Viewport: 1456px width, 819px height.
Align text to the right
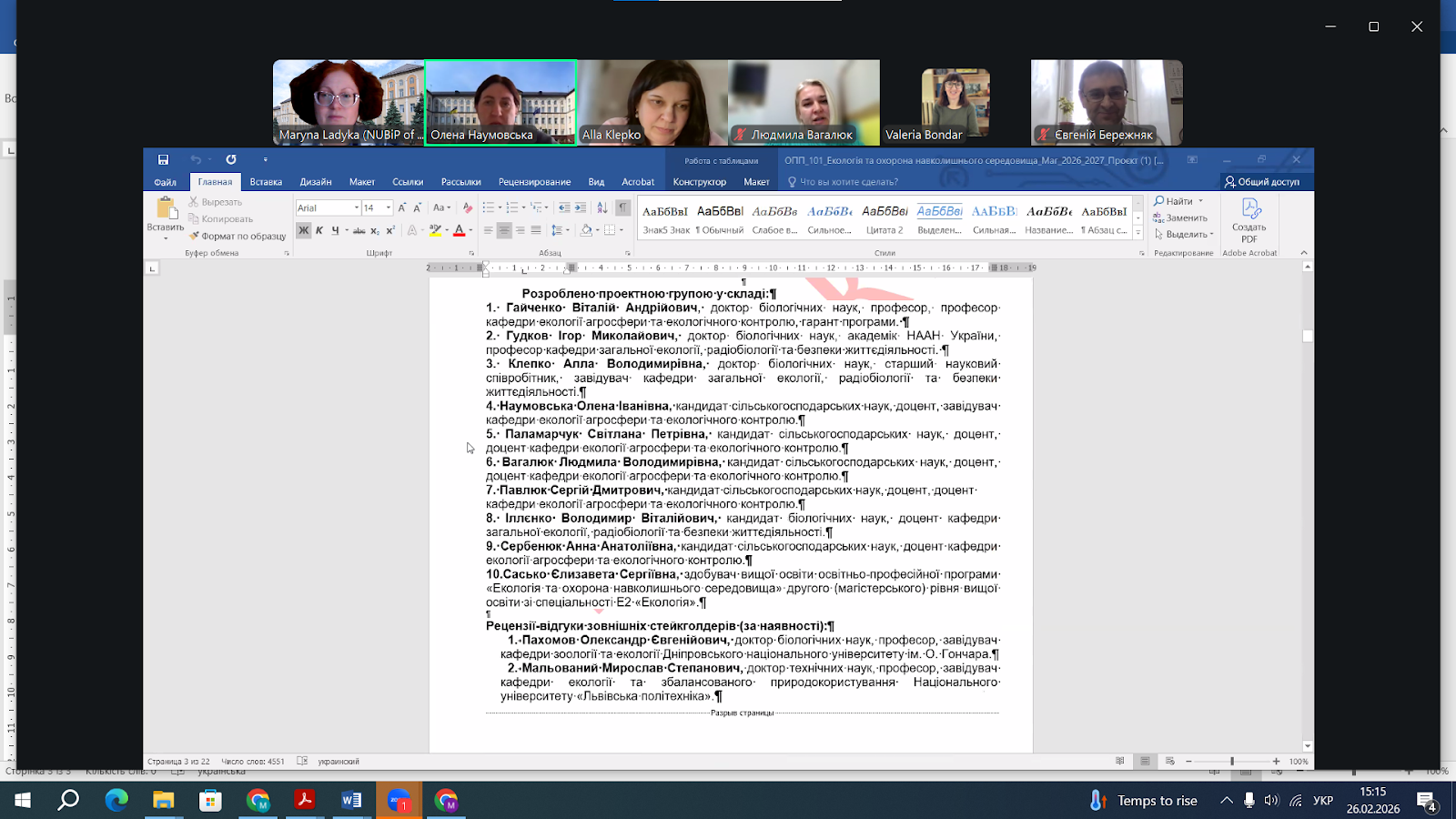point(520,230)
